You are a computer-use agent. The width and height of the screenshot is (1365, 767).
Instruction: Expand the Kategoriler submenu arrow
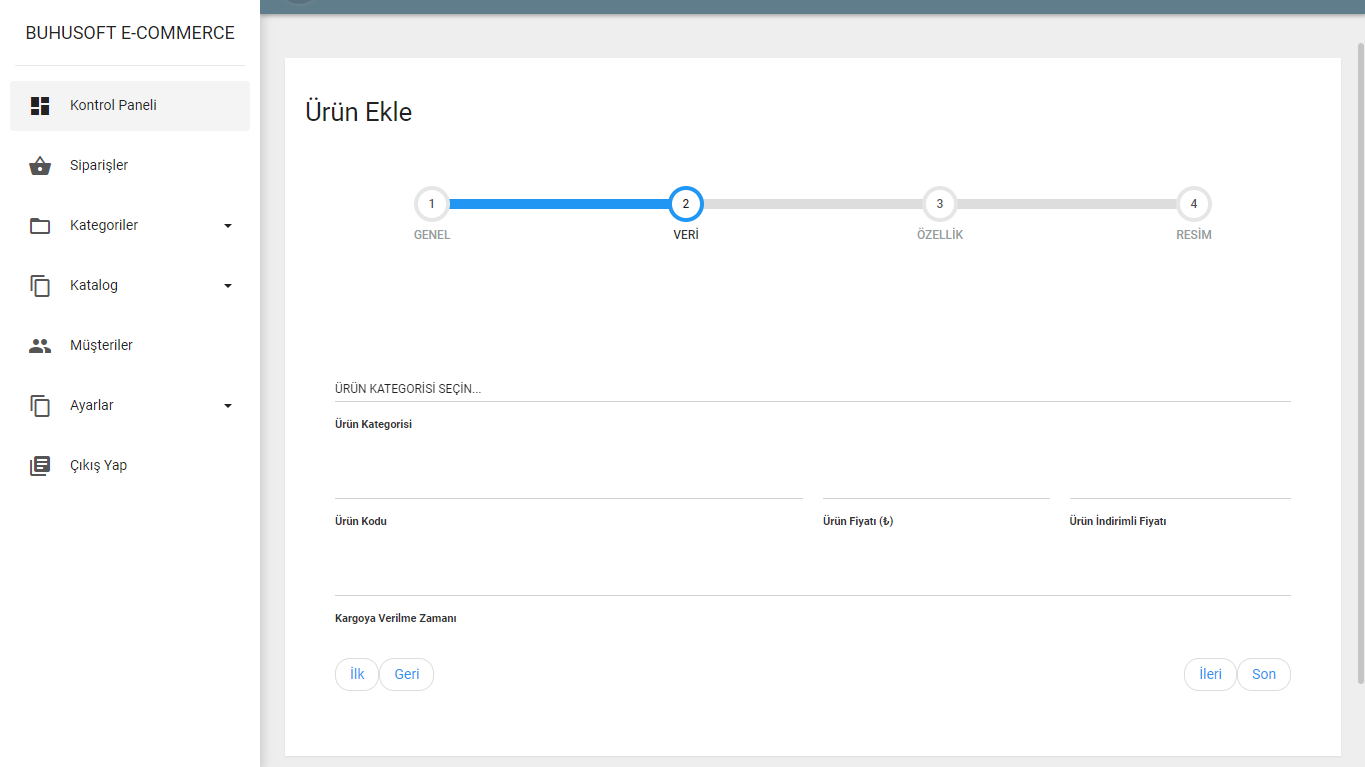click(227, 226)
